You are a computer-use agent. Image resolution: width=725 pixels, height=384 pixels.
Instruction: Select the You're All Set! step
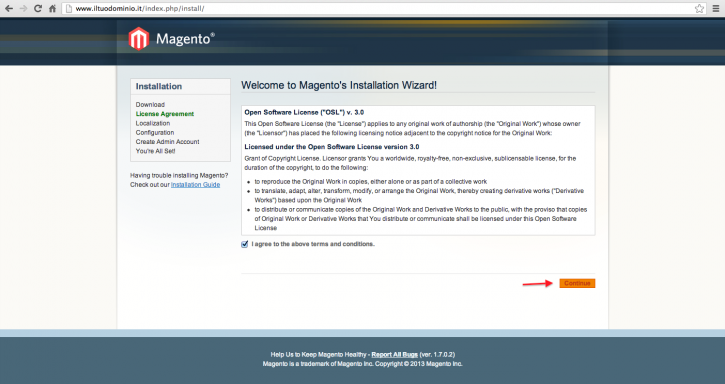(x=155, y=151)
